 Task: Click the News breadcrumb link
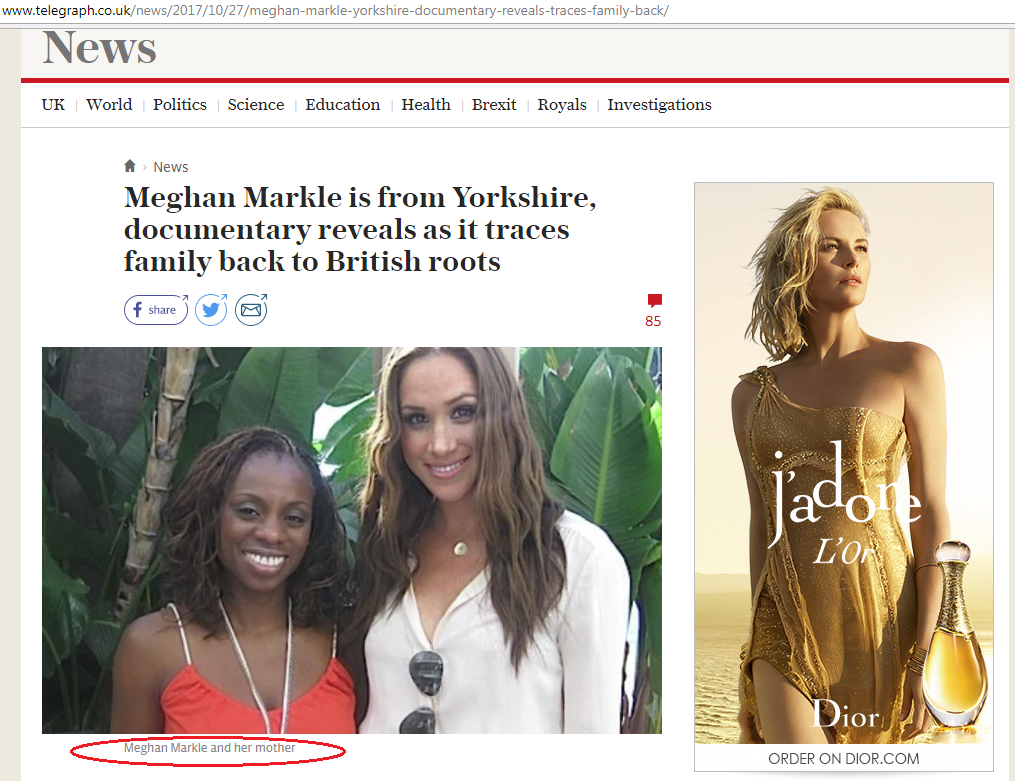point(171,167)
